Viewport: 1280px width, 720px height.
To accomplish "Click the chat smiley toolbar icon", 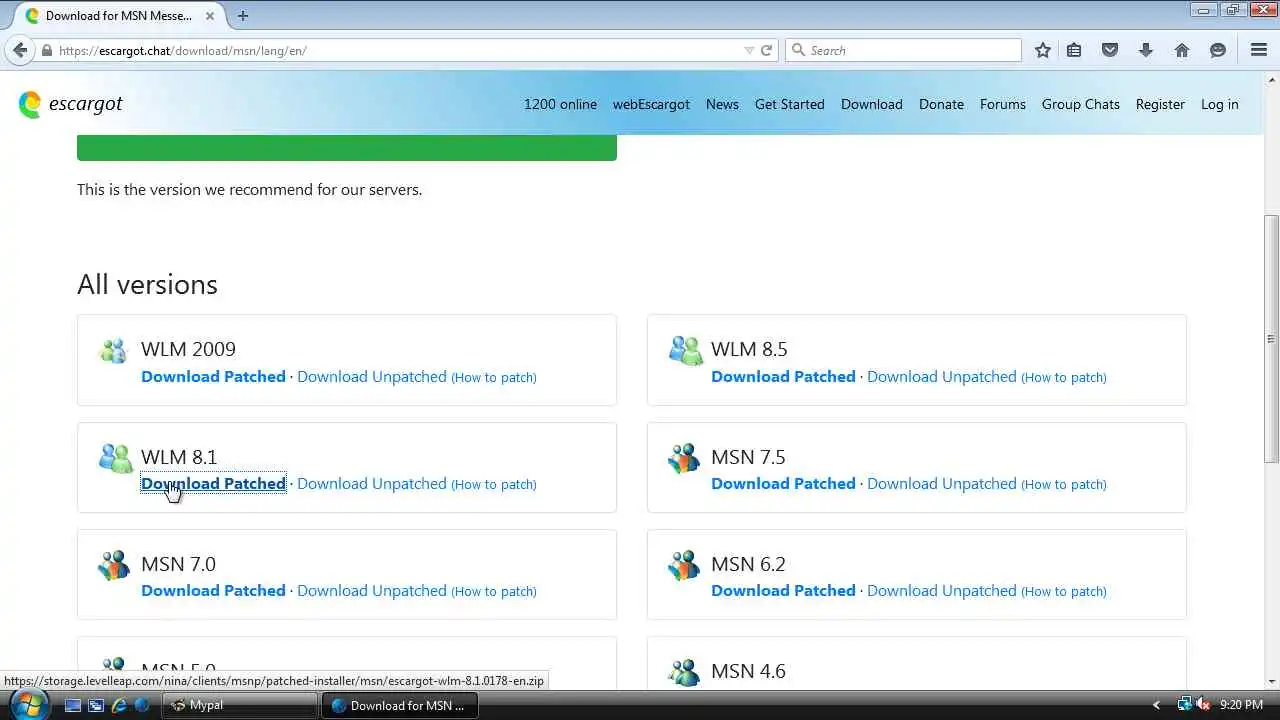I will click(1218, 50).
